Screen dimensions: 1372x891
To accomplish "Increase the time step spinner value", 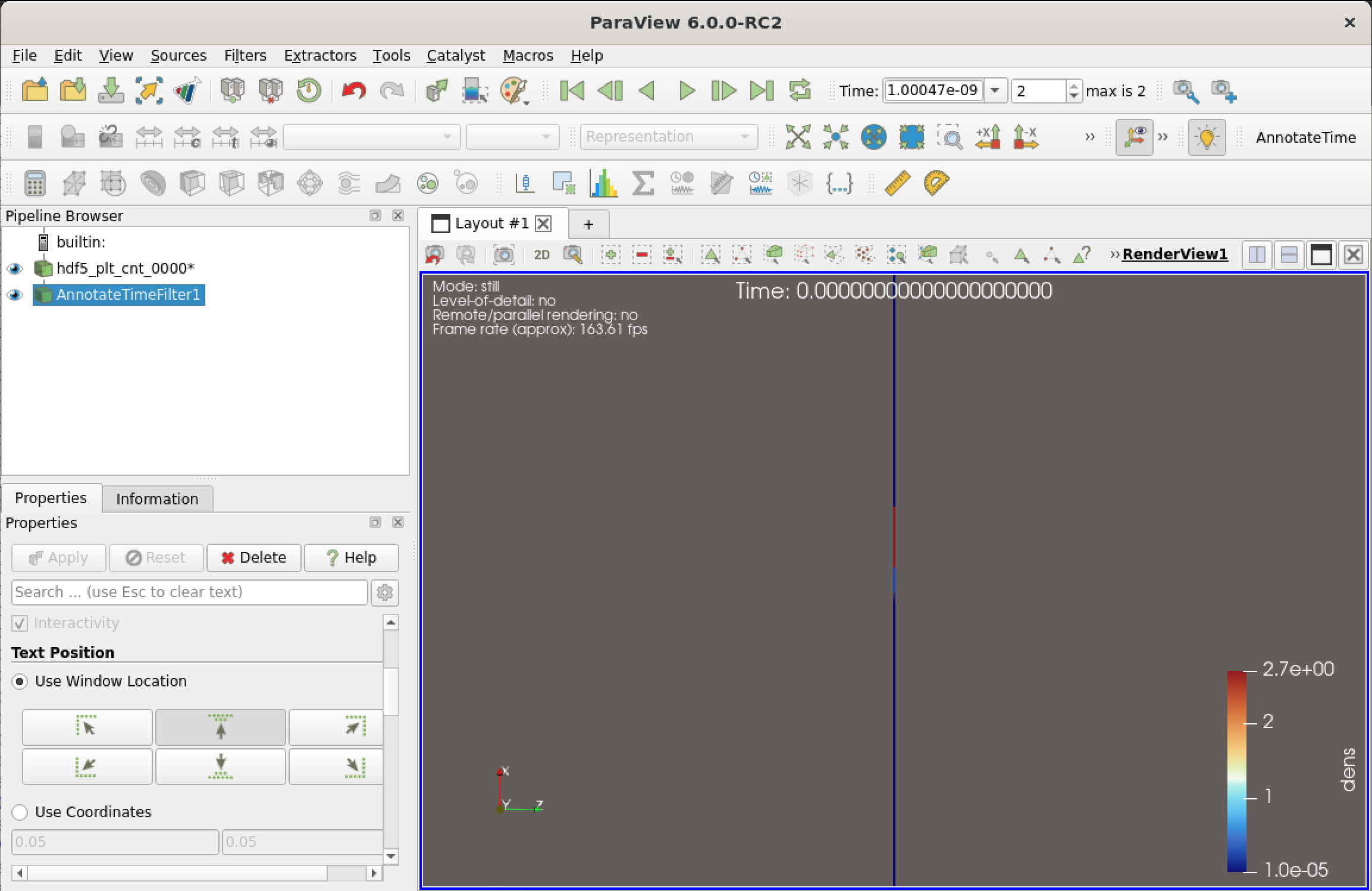I will coord(1073,86).
